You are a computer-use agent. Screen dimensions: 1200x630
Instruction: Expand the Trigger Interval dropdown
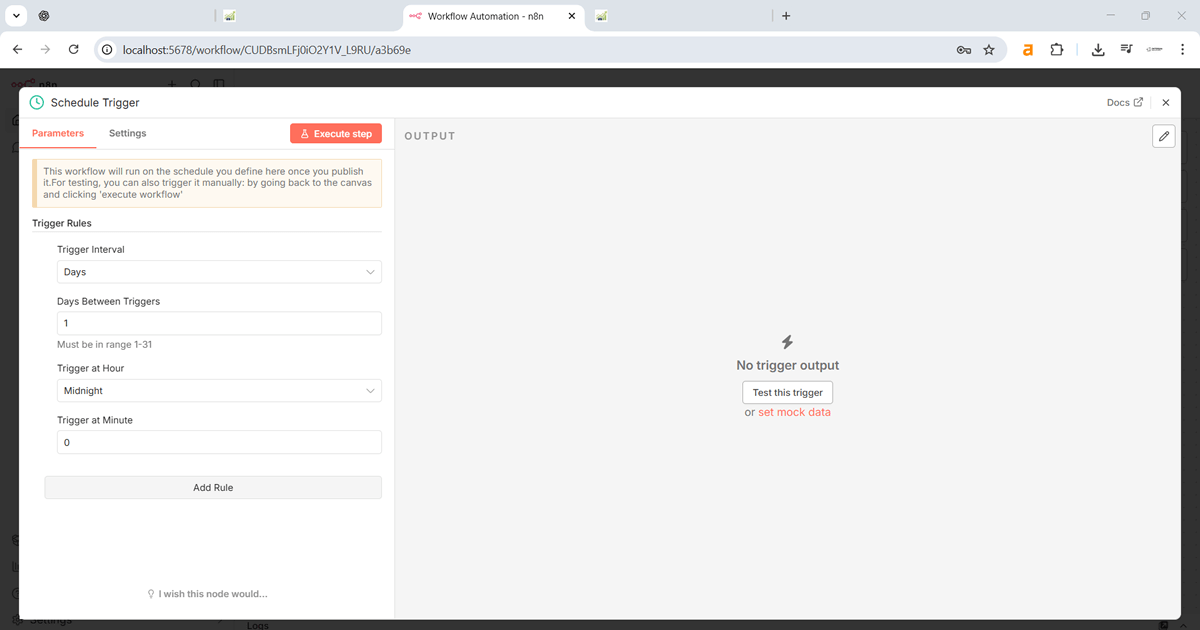tap(219, 272)
